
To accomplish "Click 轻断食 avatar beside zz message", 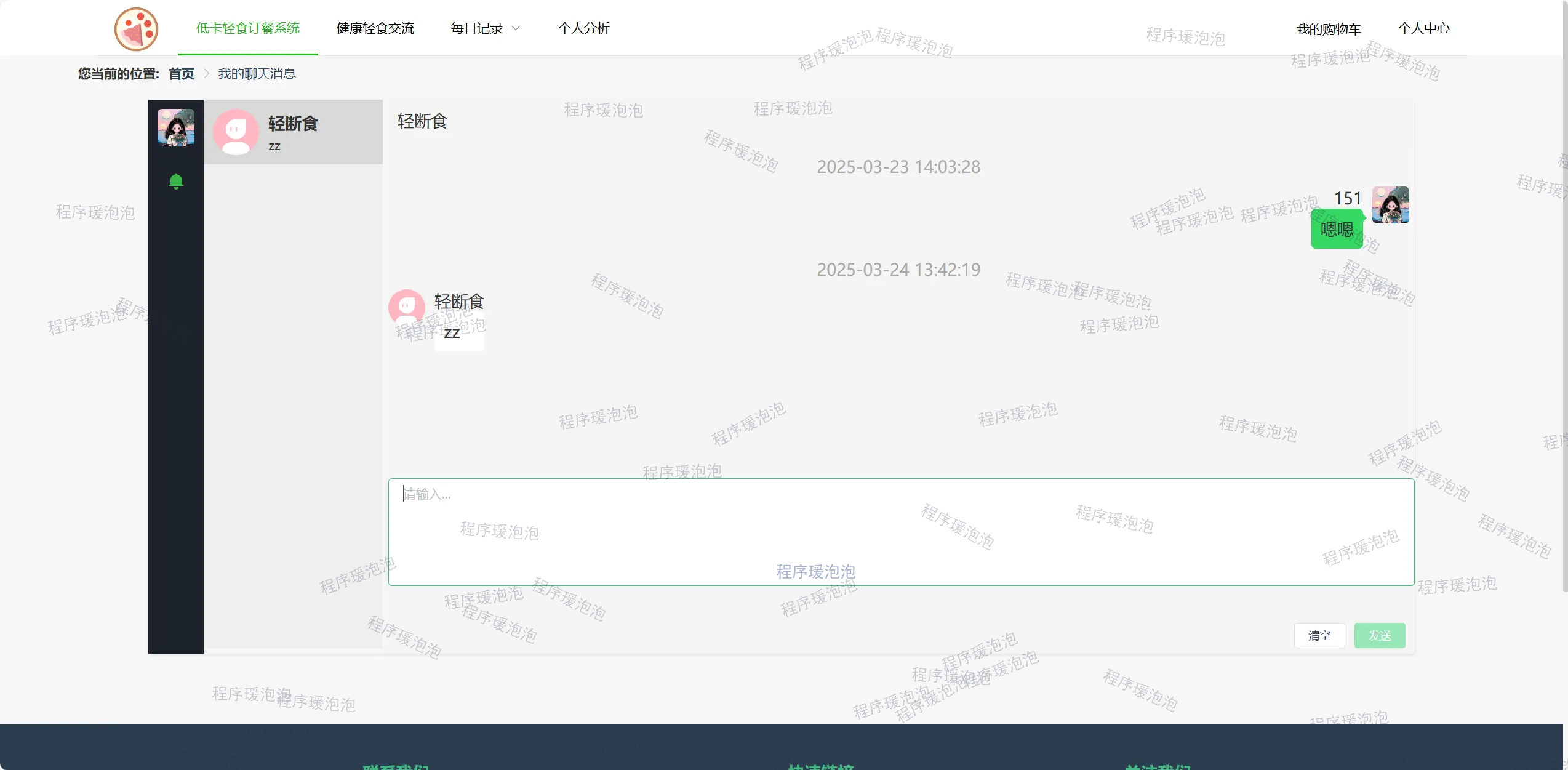I will coord(406,307).
